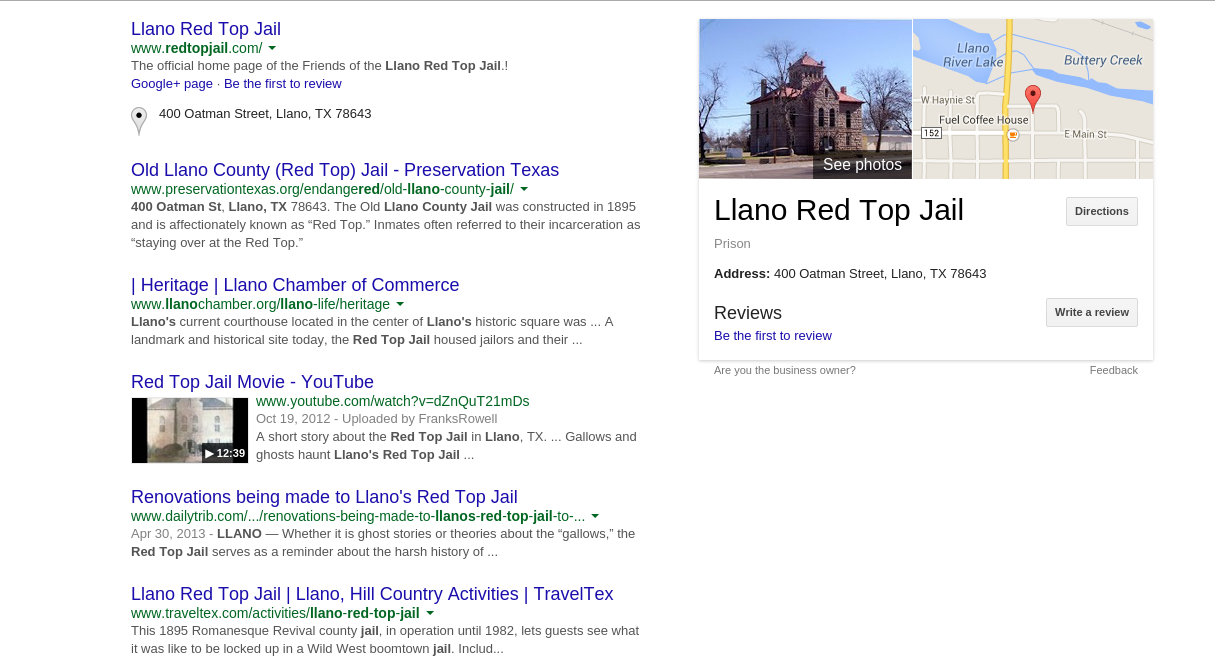Open Heritage Llano Chamber of Commerce result
The width and height of the screenshot is (1215, 658).
295,285
